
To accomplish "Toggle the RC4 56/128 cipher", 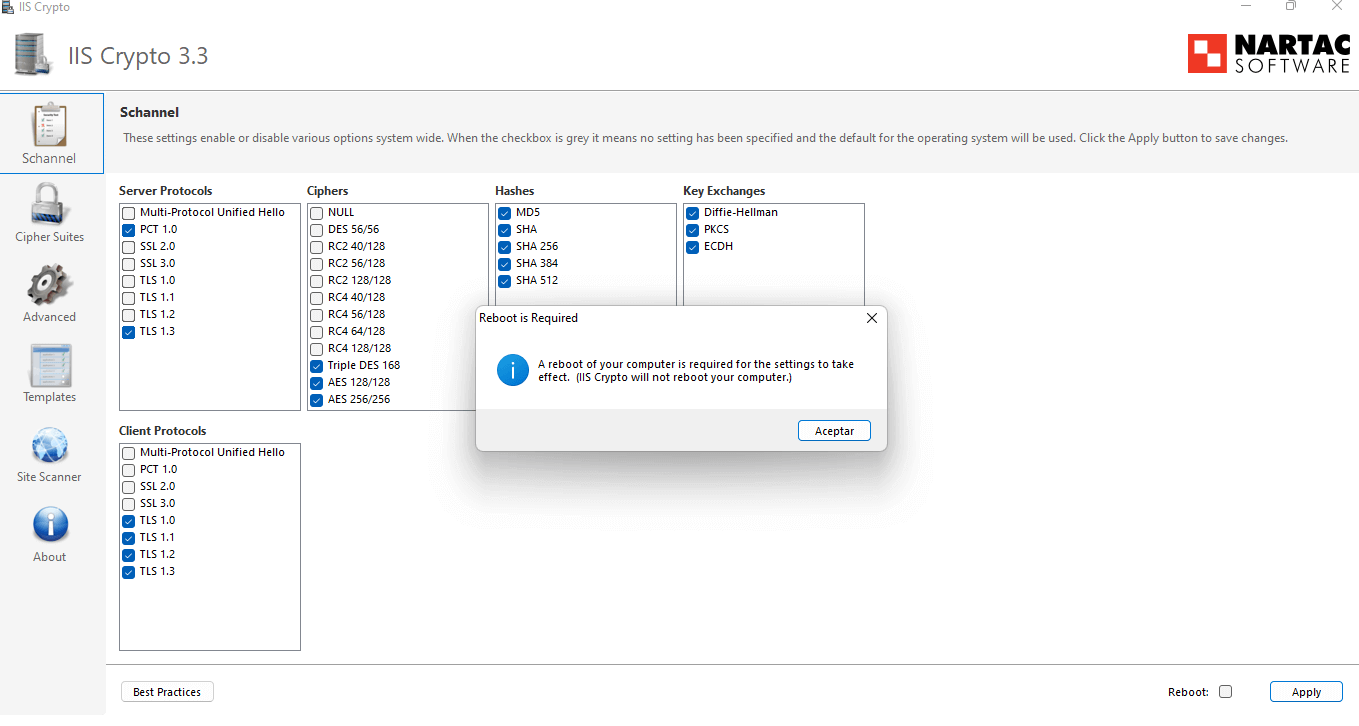I will 316,315.
